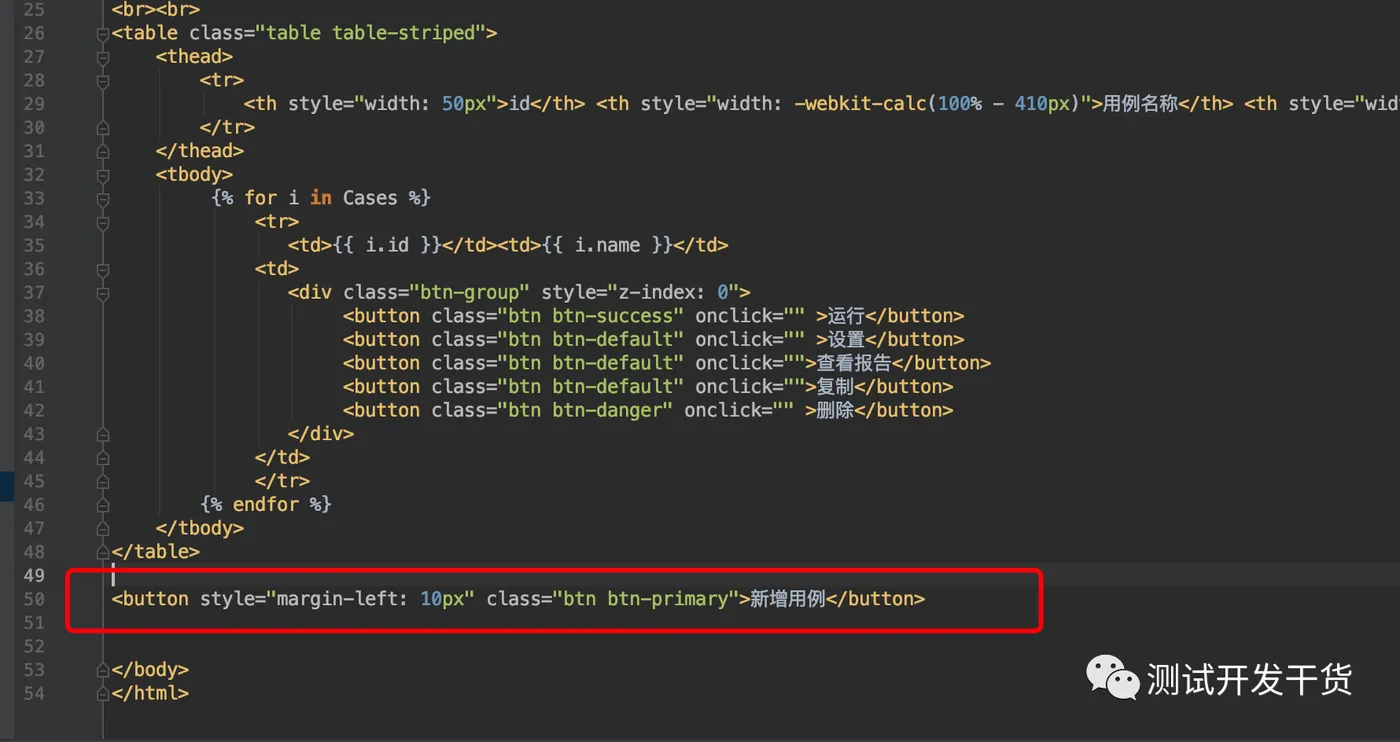Click gutter line number 51

tap(34, 622)
